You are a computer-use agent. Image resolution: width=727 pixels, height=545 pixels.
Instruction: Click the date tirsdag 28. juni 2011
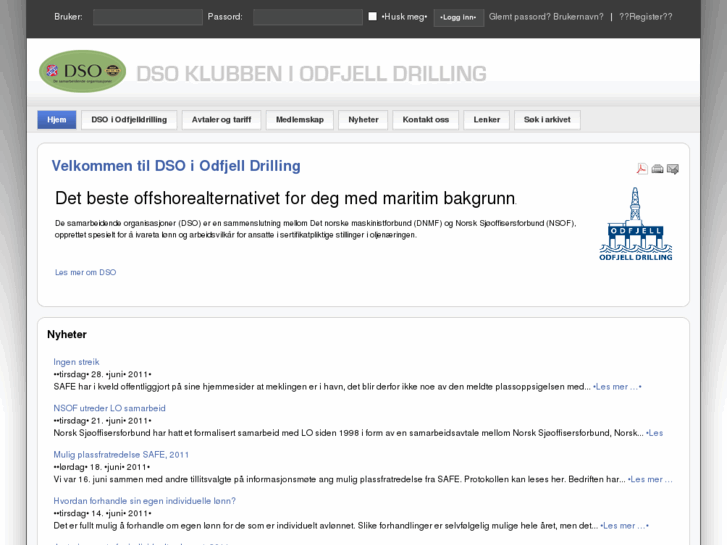(102, 374)
